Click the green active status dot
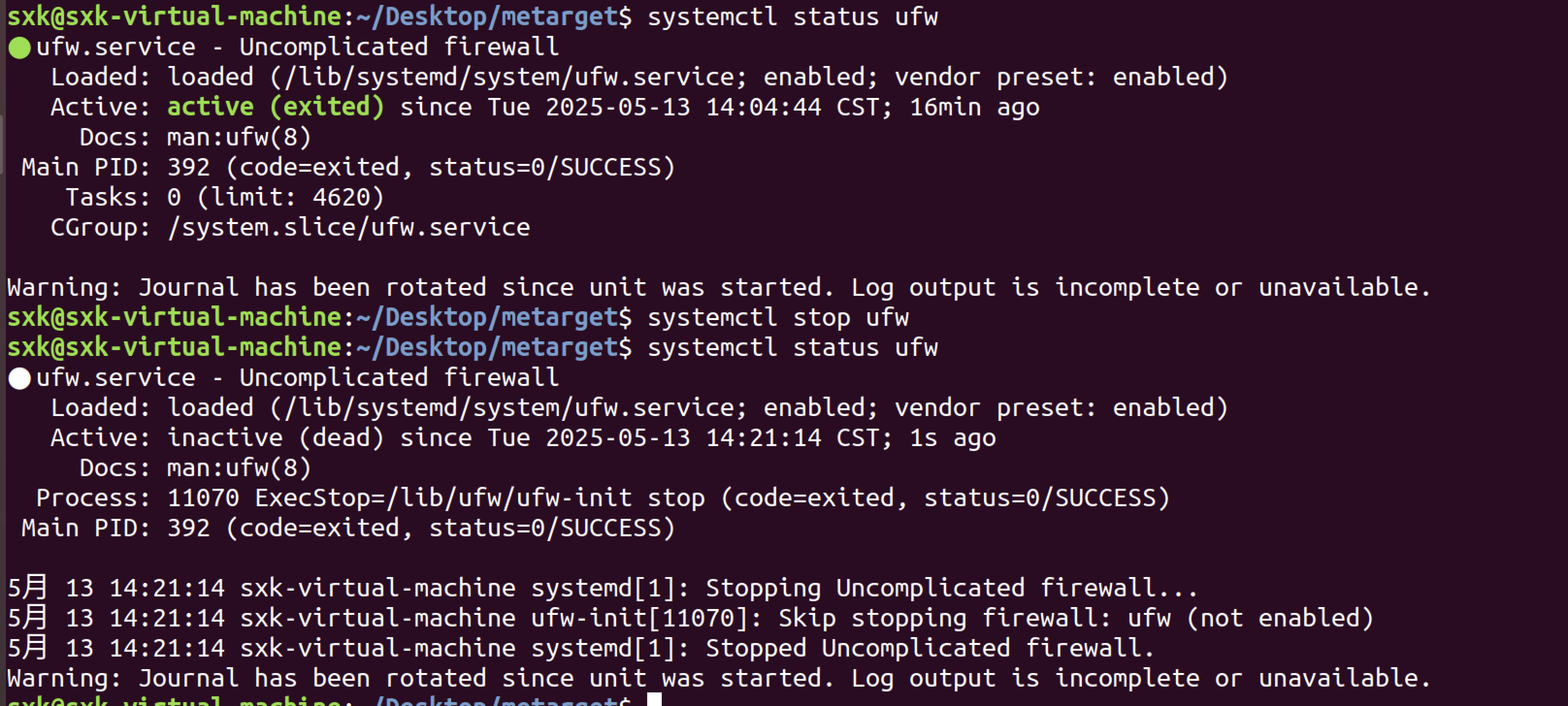The height and width of the screenshot is (706, 1568). pos(19,48)
